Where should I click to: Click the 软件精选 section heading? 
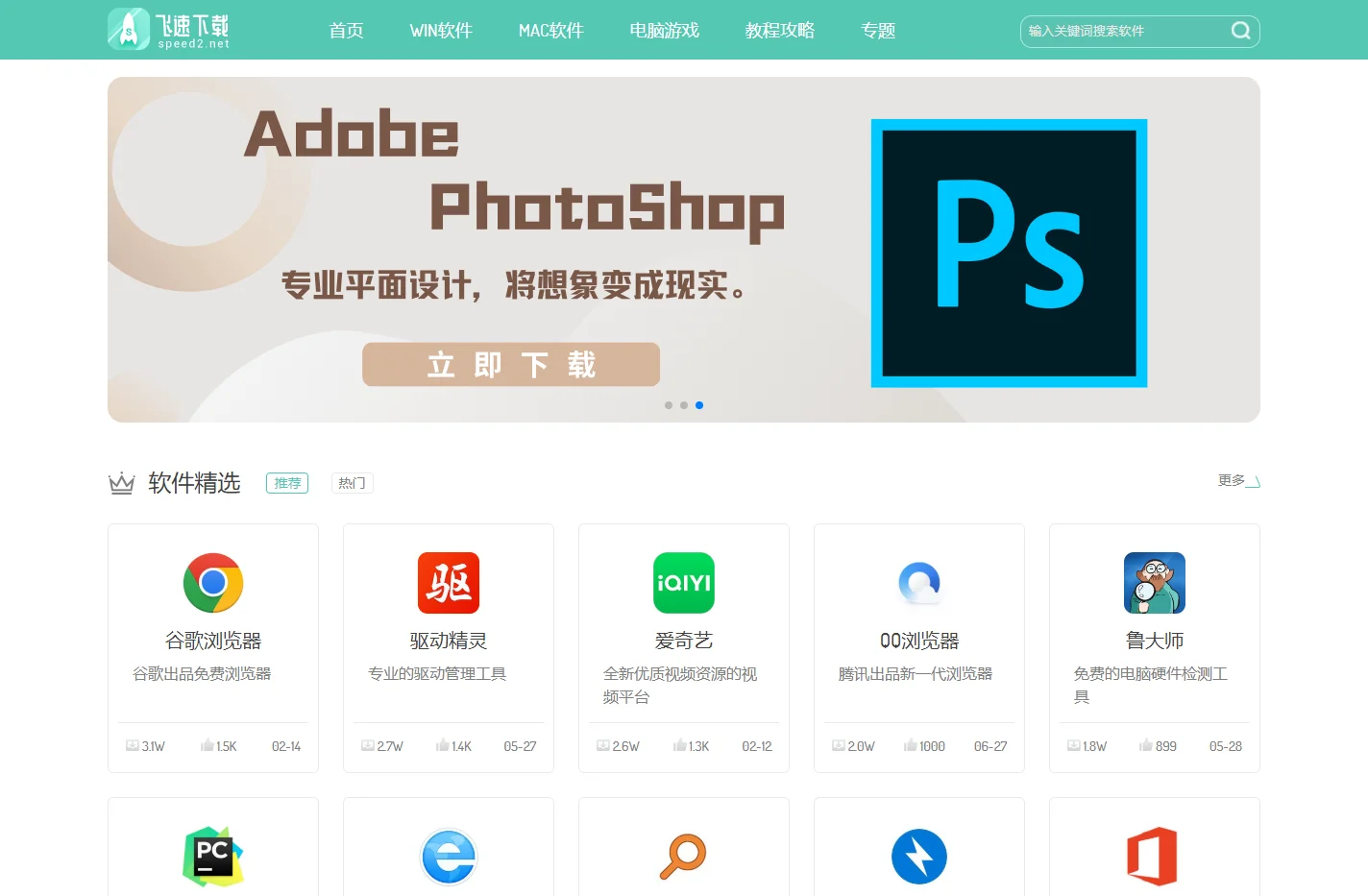point(194,483)
